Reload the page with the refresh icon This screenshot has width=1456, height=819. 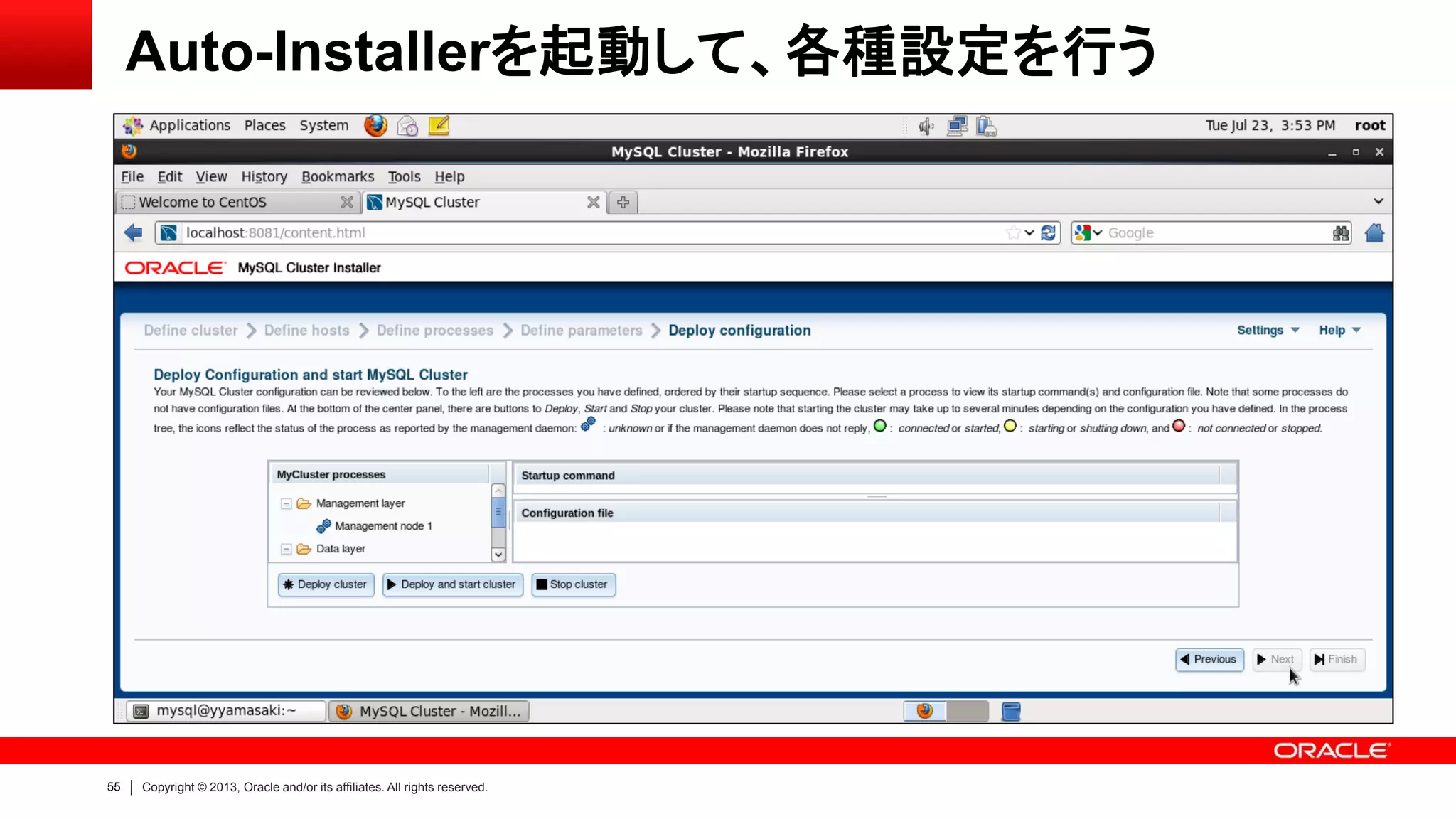pos(1048,232)
